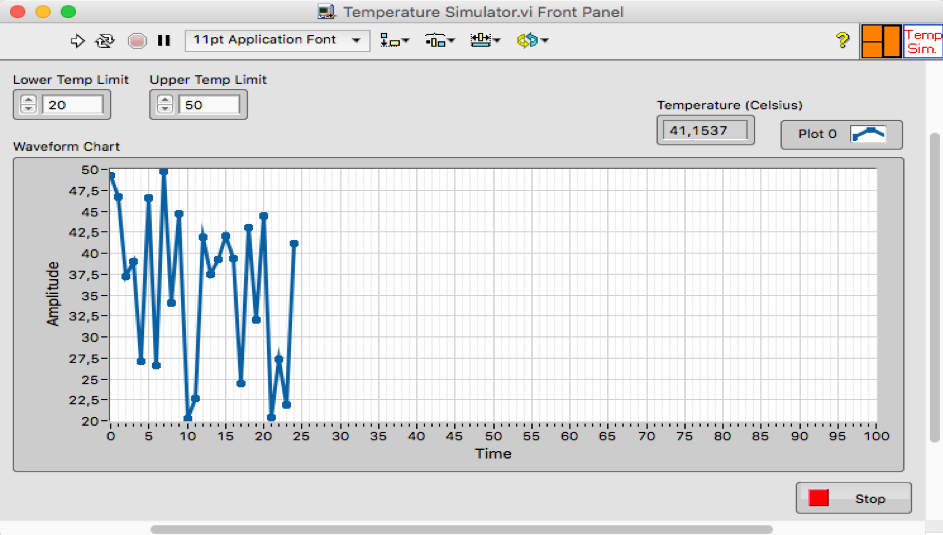Click the Lower Temp Limit stepper arrows
The width and height of the screenshot is (943, 535).
[x=28, y=105]
